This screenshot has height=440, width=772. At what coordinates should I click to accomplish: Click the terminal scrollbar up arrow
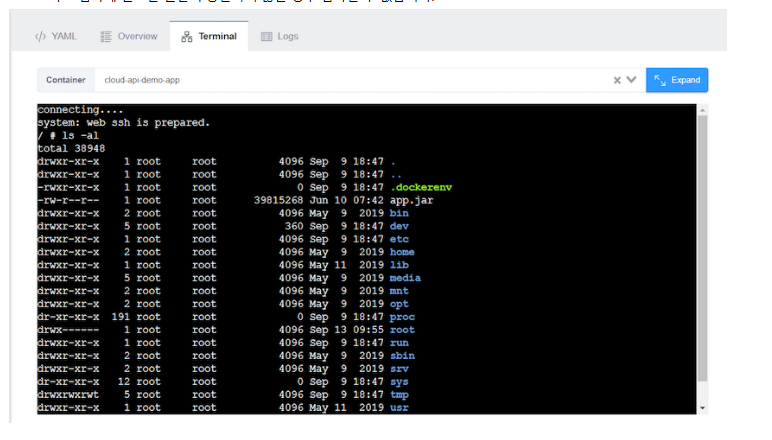coord(703,110)
